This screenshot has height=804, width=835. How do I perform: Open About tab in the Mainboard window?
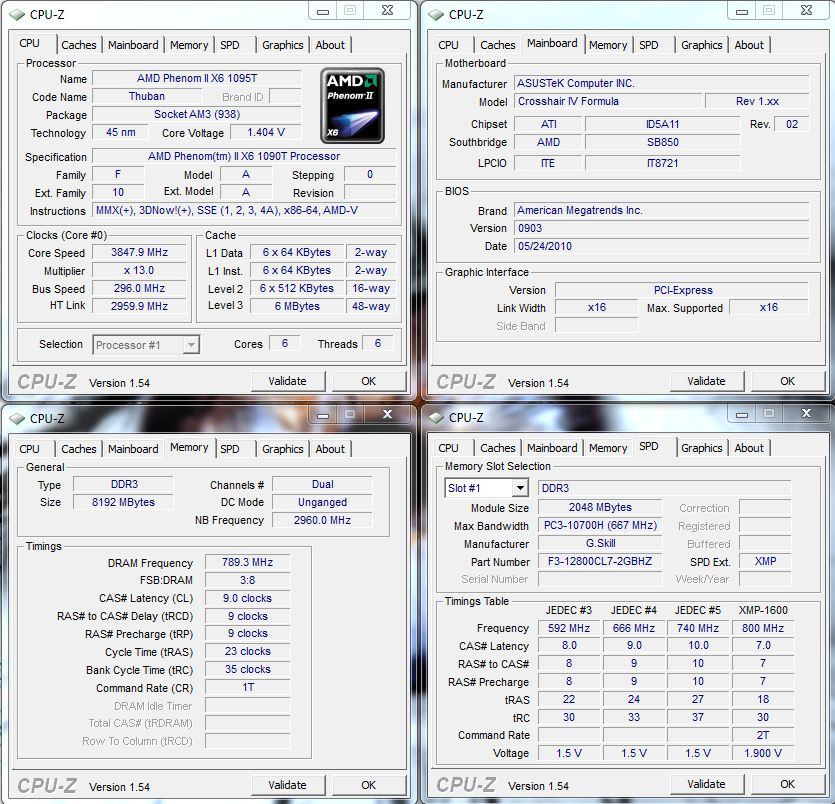tap(749, 45)
